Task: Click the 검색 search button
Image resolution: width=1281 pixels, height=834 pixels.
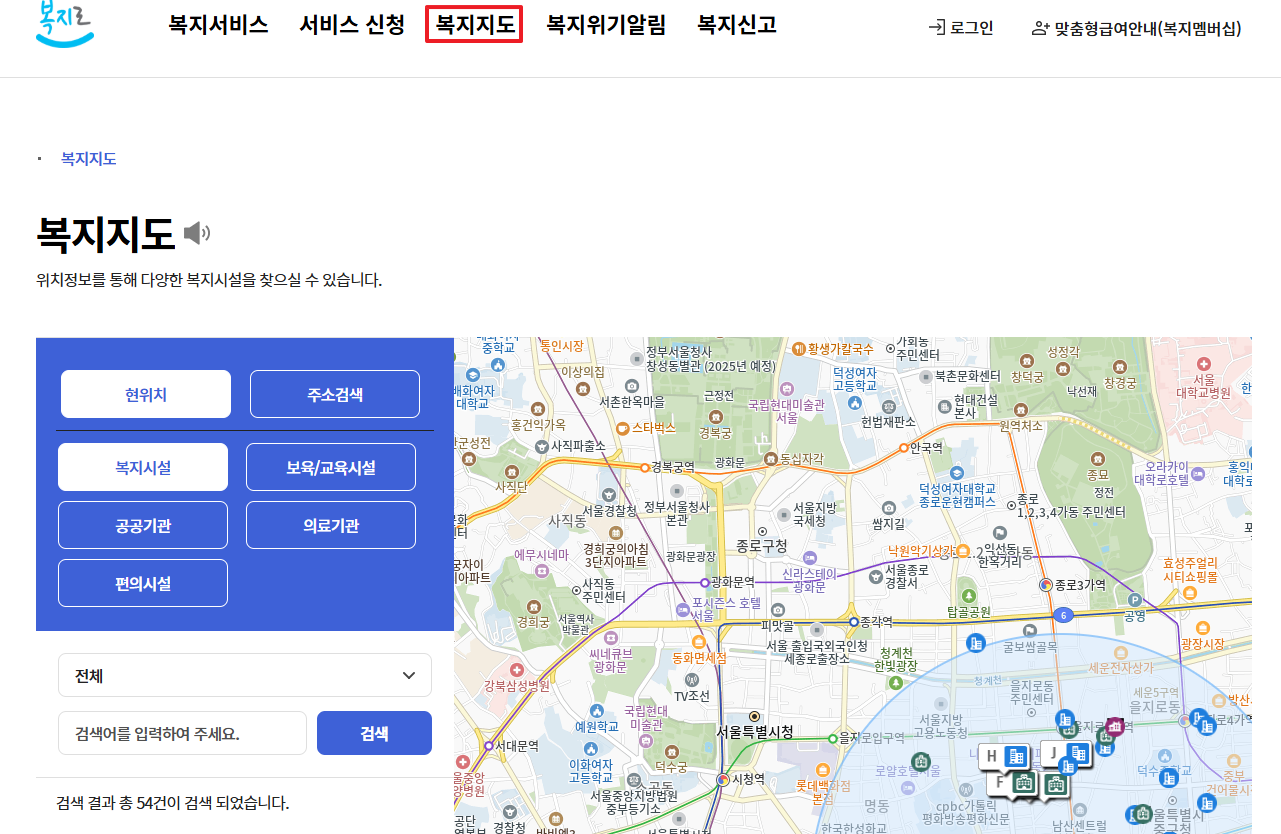Action: point(374,733)
